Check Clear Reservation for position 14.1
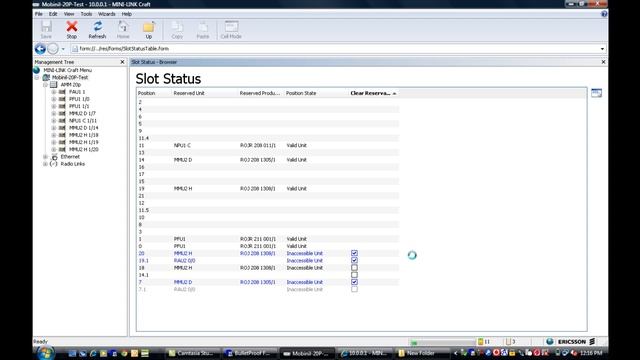 354,275
